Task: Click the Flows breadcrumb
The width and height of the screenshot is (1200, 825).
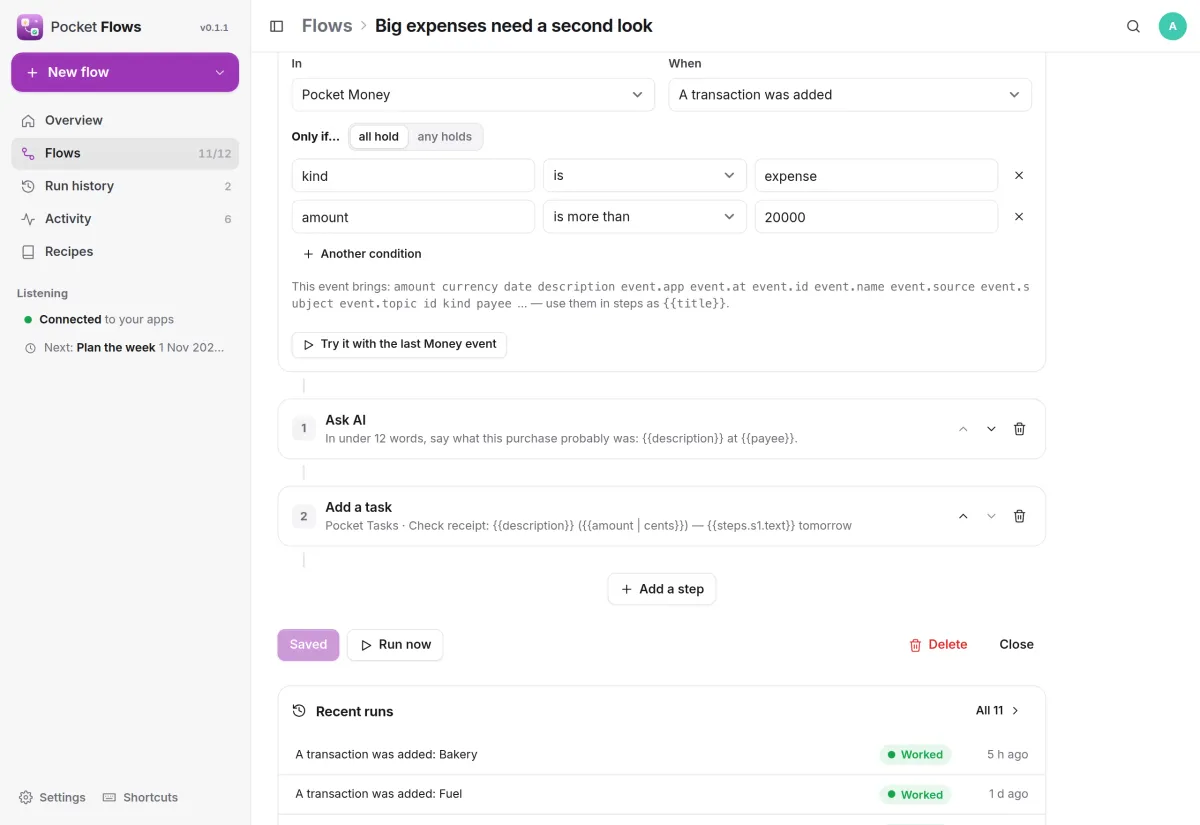Action: click(x=327, y=26)
